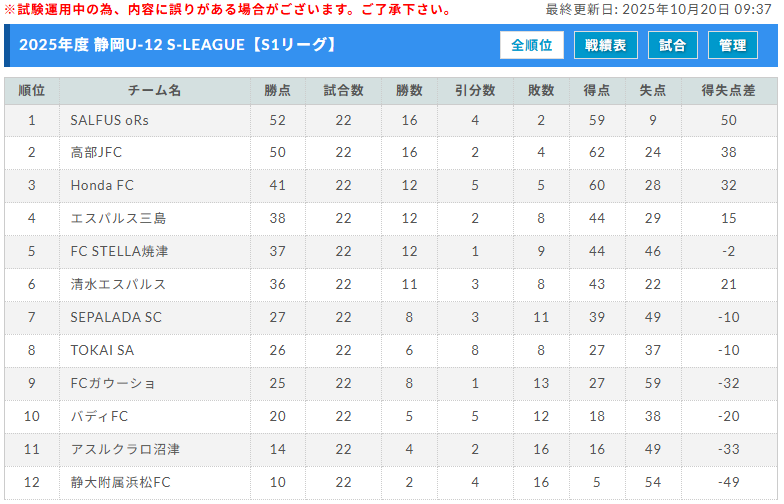Click FC STELLA焼津 team name
The height and width of the screenshot is (504, 784).
tap(118, 251)
